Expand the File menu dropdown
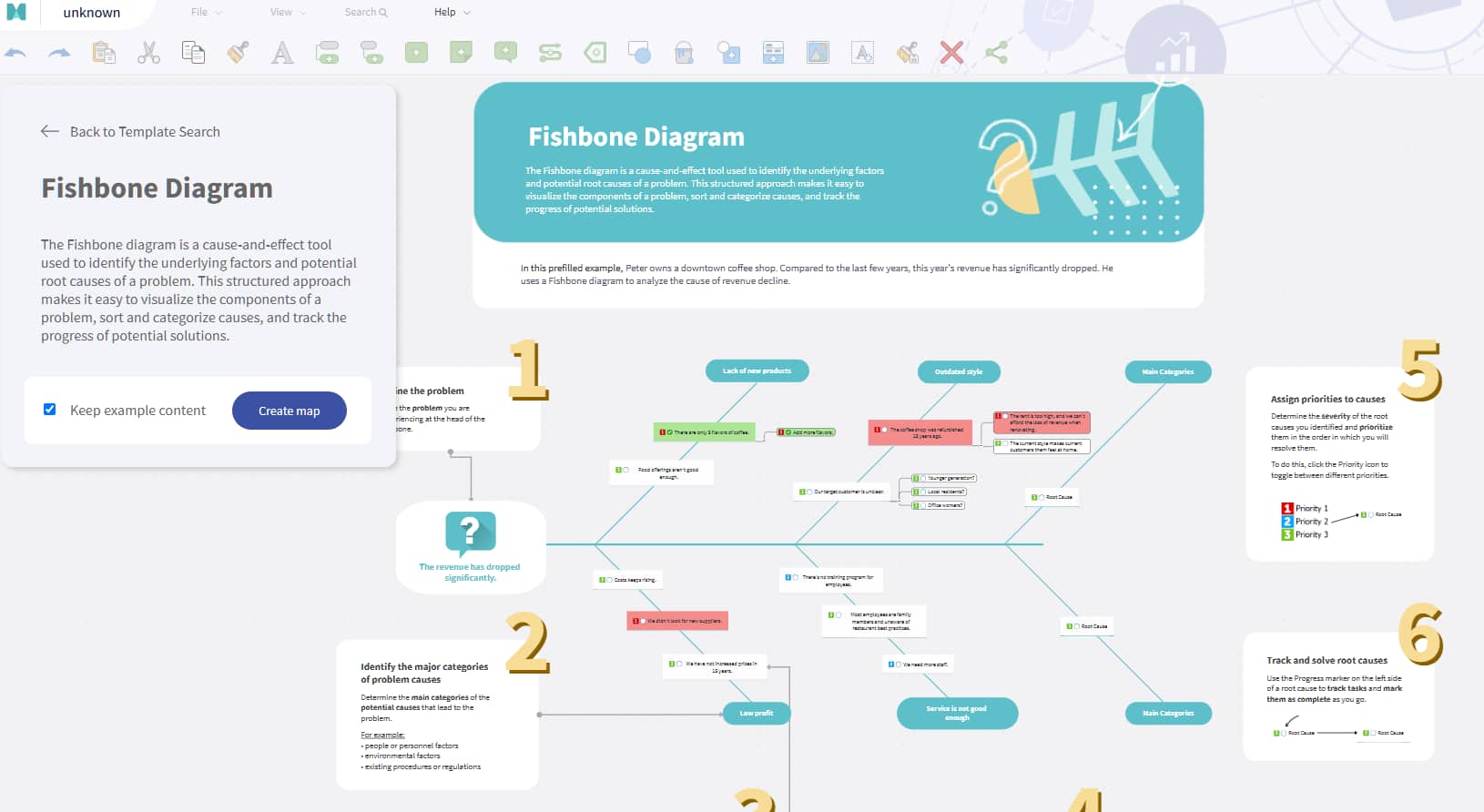Image resolution: width=1484 pixels, height=812 pixels. tap(206, 13)
